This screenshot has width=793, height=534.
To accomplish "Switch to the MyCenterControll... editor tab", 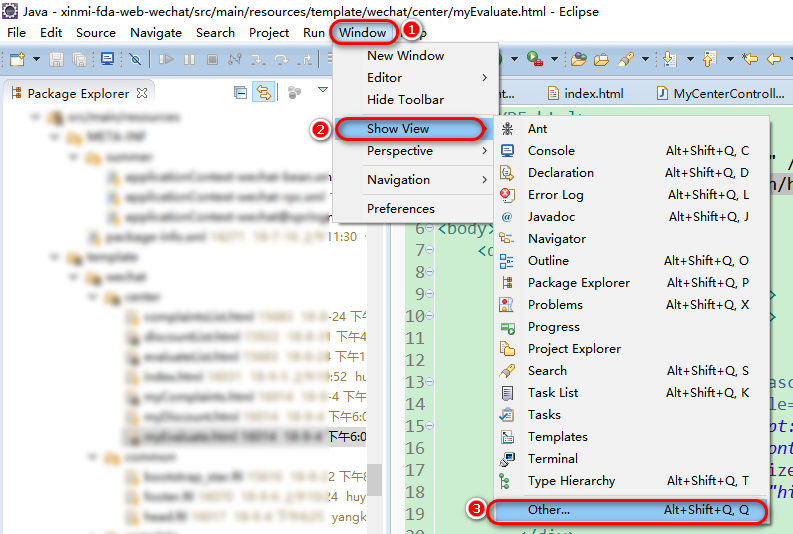I will (721, 94).
